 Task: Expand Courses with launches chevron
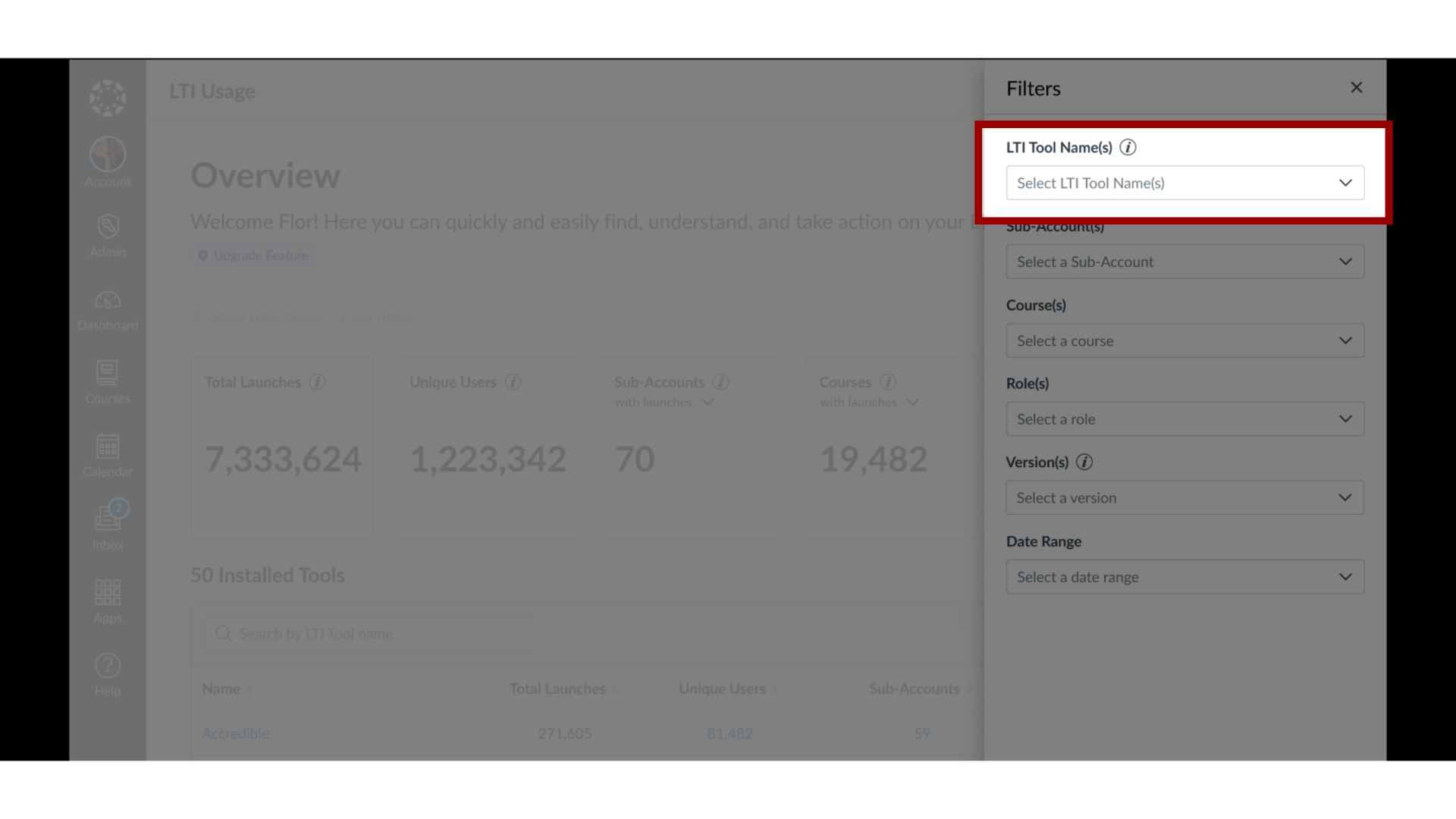click(x=913, y=402)
